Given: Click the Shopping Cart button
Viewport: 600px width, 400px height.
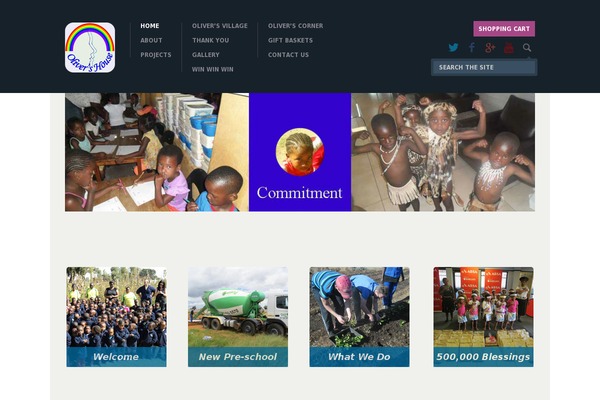Looking at the screenshot, I should (504, 29).
